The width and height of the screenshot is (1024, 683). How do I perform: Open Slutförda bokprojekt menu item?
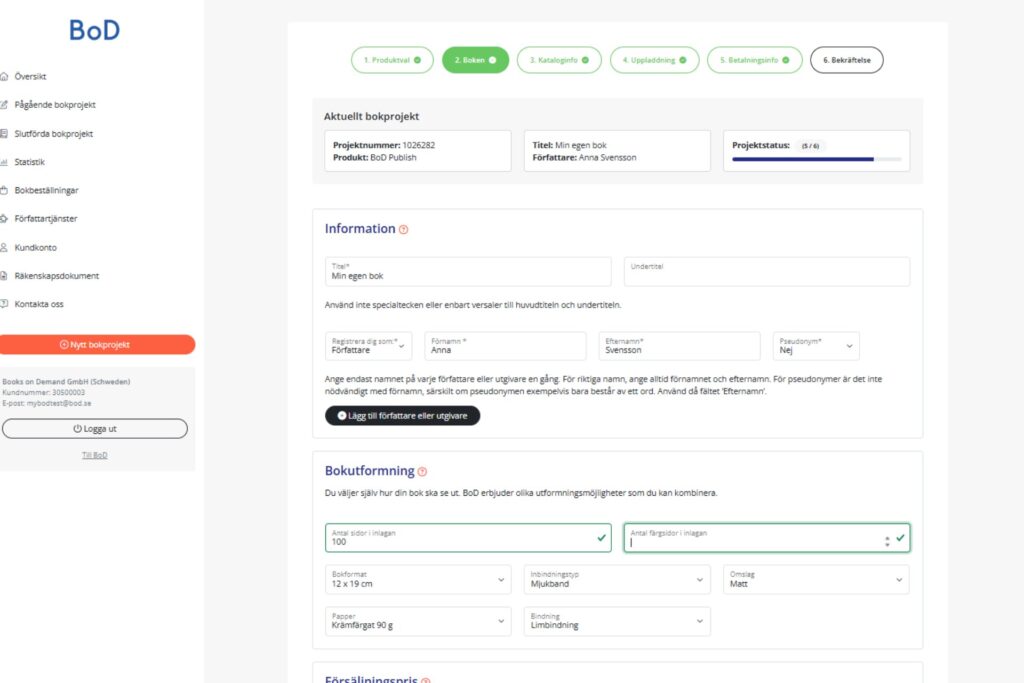click(x=54, y=133)
